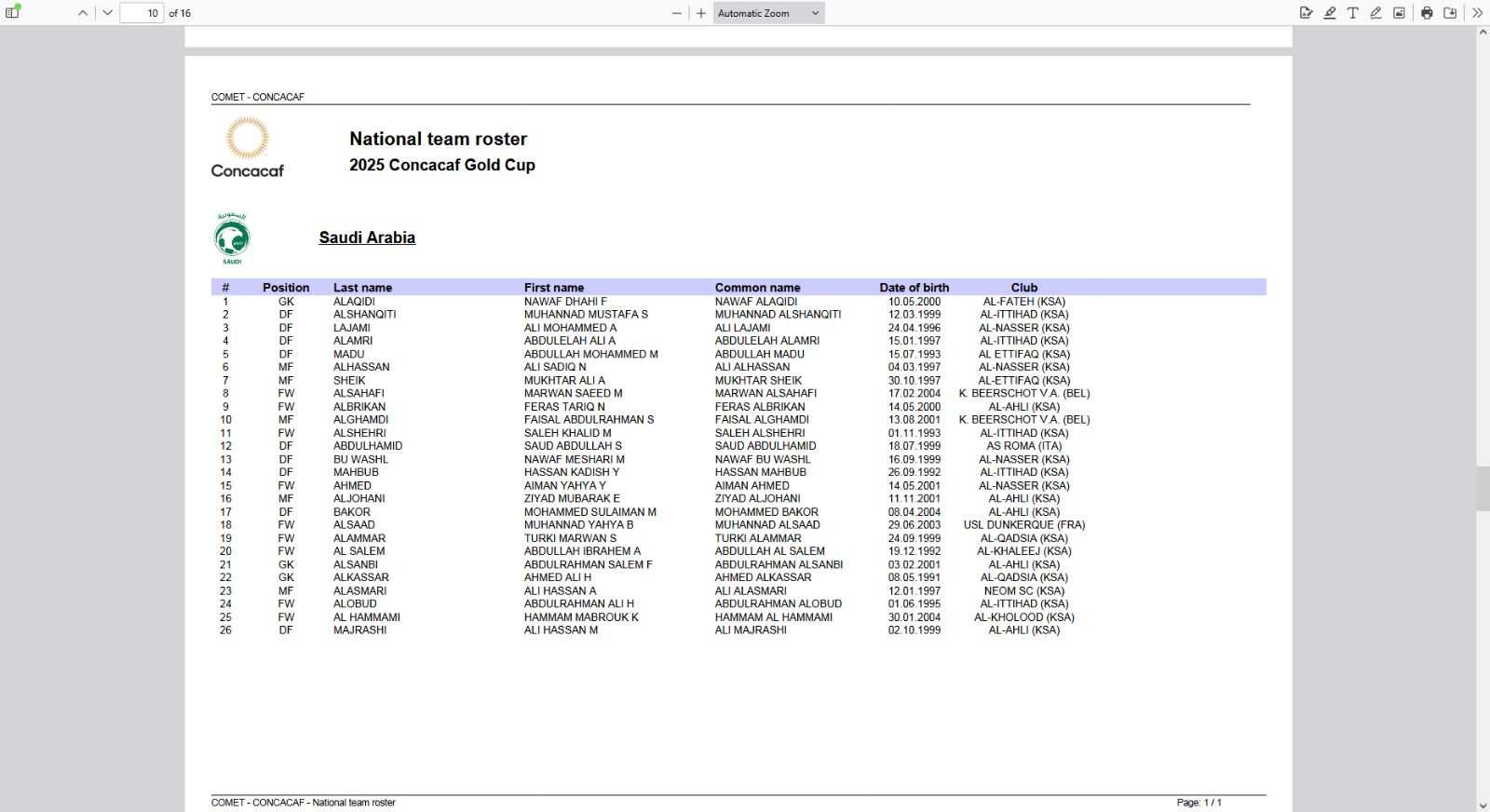Click the scrollbar down arrow
Screen dimensions: 1490x812
(x=1483, y=805)
